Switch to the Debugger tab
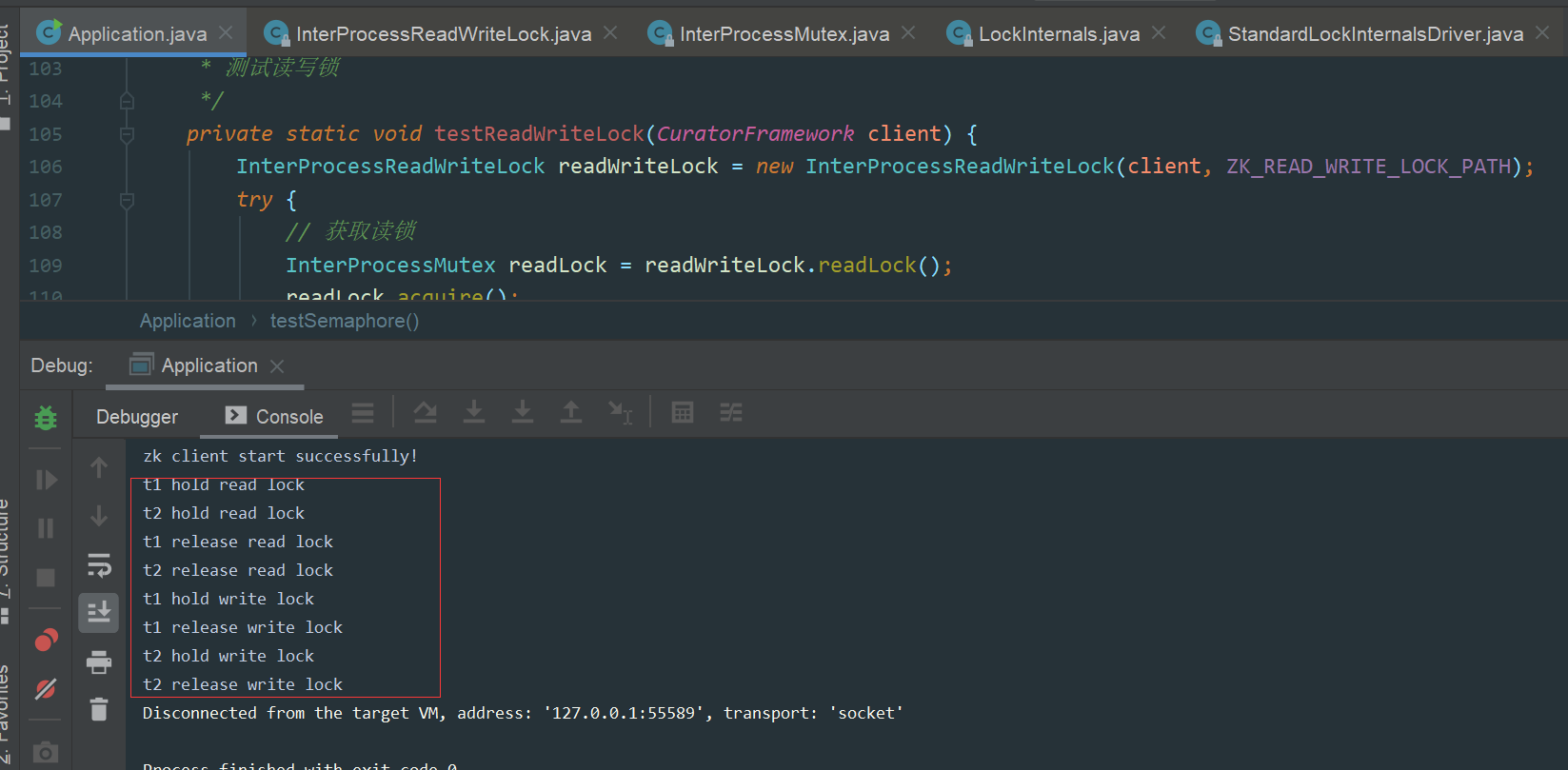1568x770 pixels. [x=137, y=417]
